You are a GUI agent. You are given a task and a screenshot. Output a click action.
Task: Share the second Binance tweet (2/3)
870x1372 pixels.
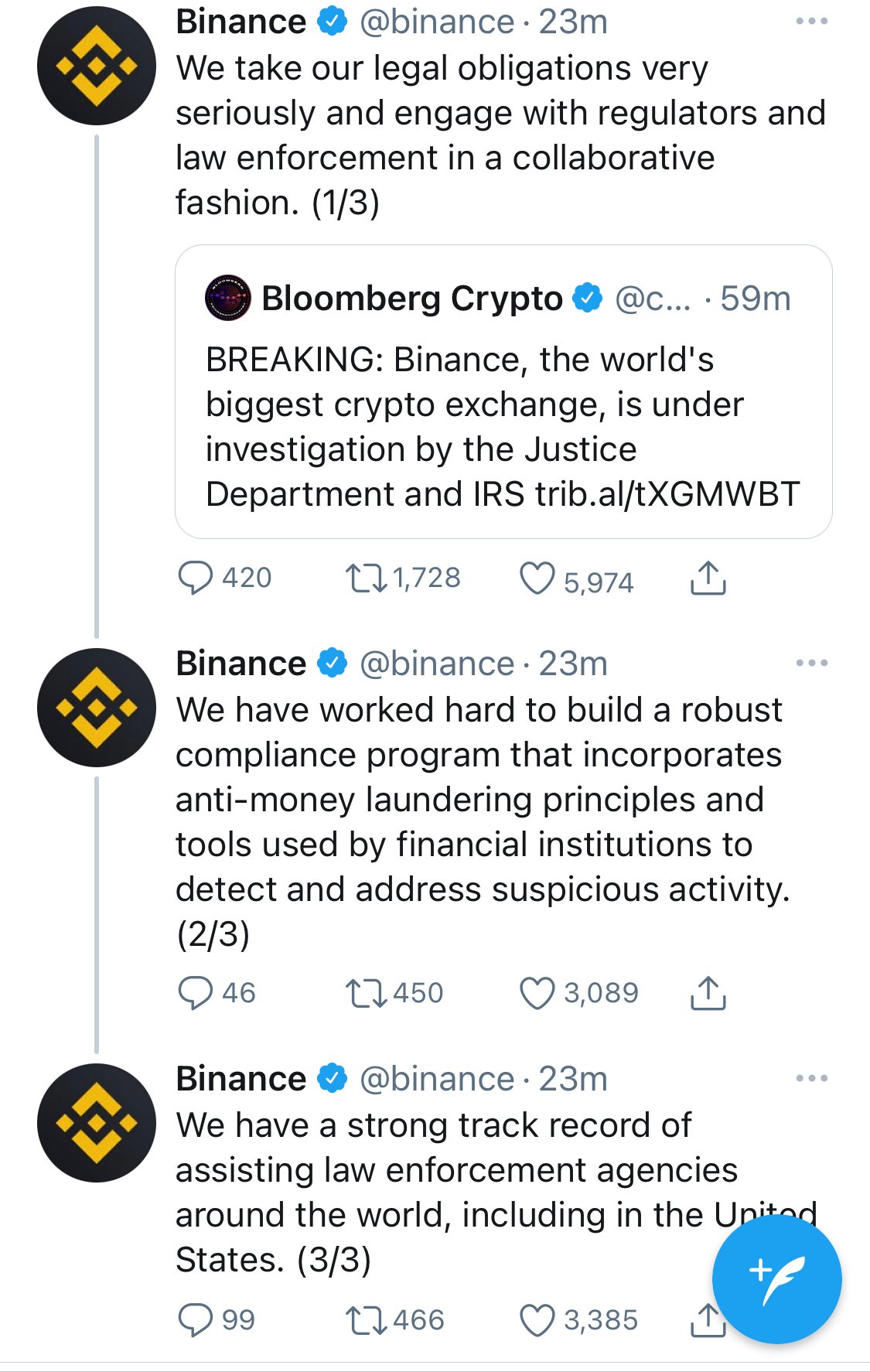[x=708, y=993]
